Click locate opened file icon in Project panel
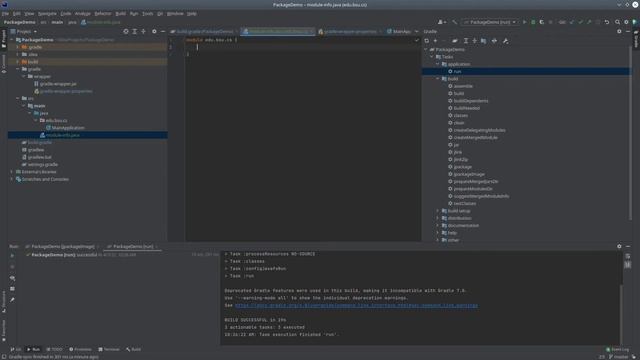The width and height of the screenshot is (640, 360). (126, 31)
